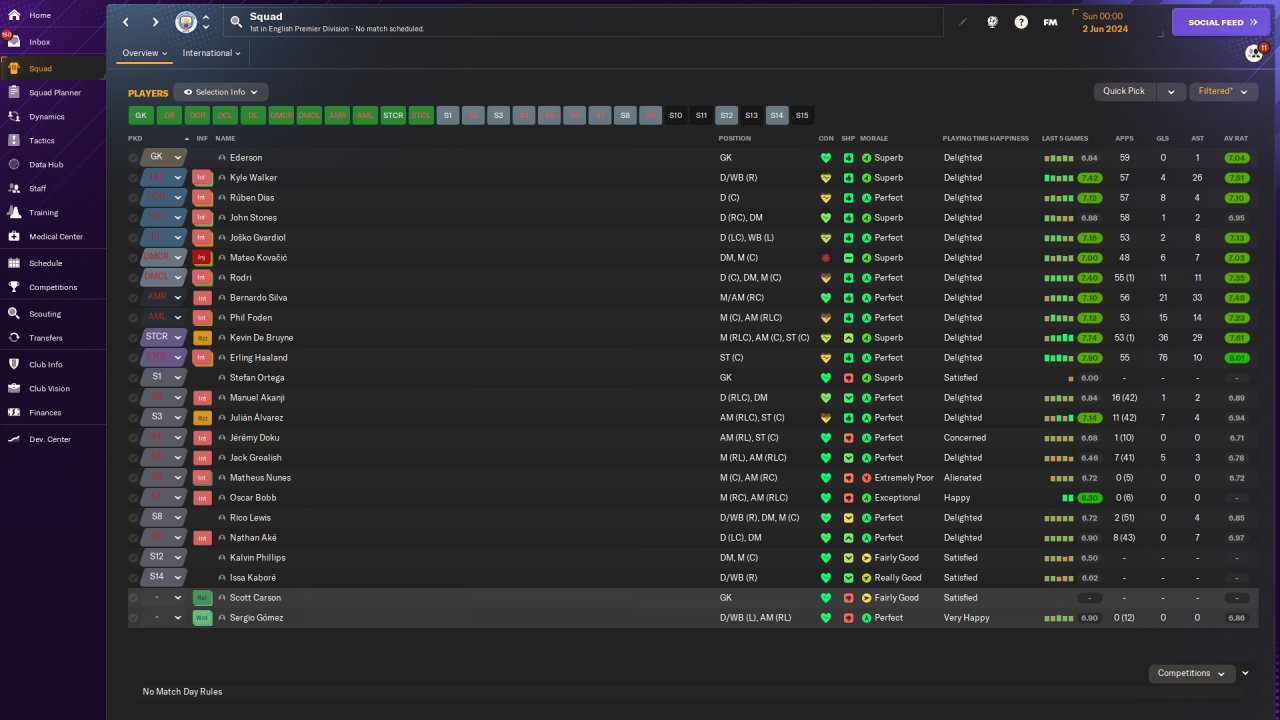Viewport: 1280px width, 720px height.
Task: Click the S10 substitute chip
Action: (x=676, y=116)
